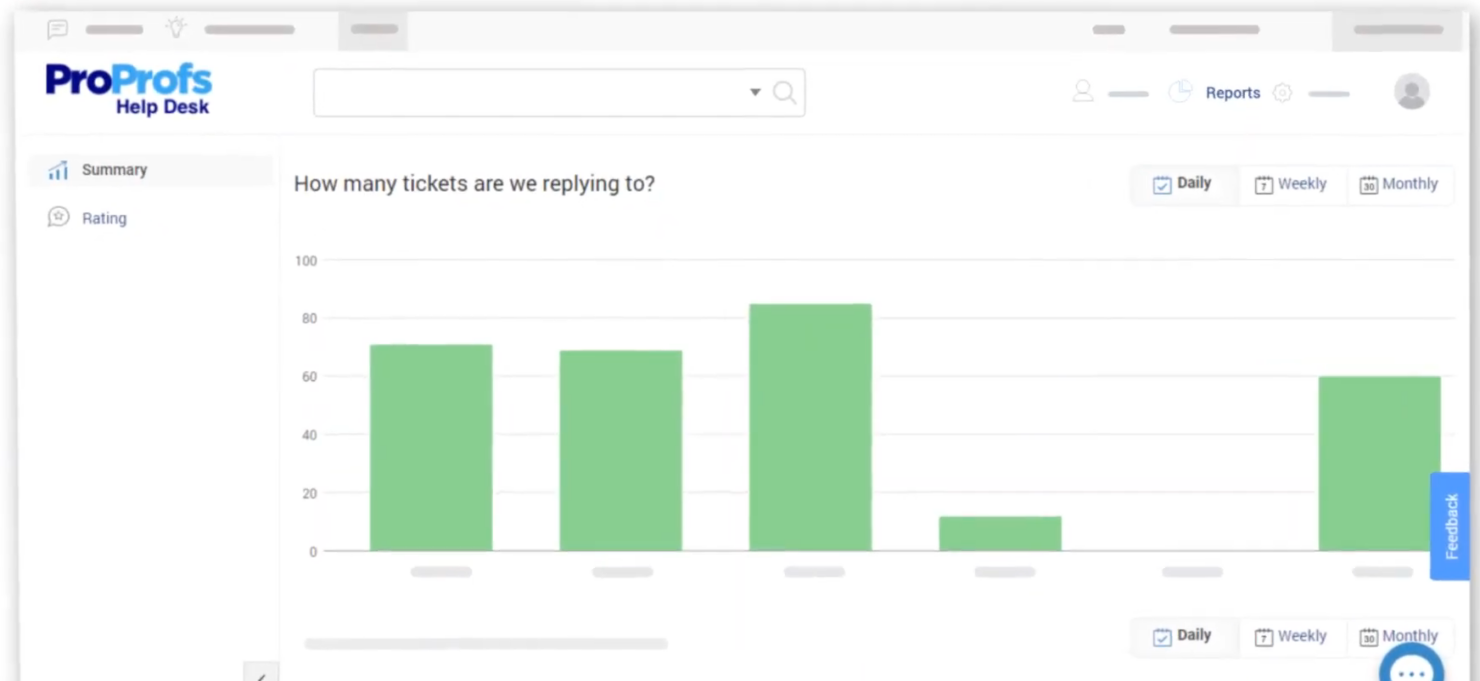Open the profile avatar menu
The image size is (1480, 681).
coord(1412,91)
